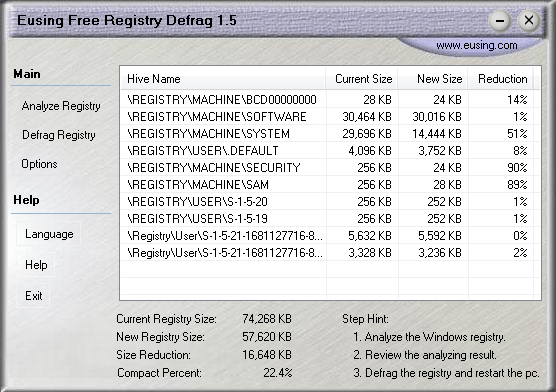556x392 pixels.
Task: Click step hint 'Defrag the registry and restart'
Action: [x=446, y=373]
